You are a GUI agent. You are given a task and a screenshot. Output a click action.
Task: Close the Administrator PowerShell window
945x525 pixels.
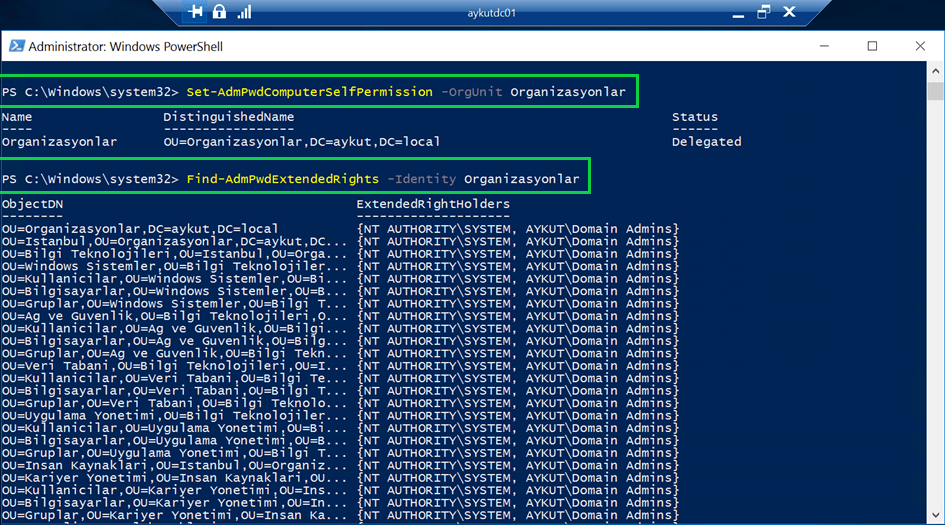[920, 47]
